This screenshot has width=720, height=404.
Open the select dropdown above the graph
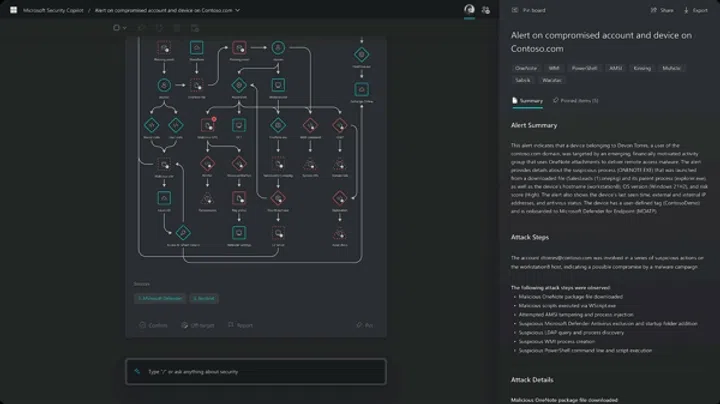[121, 28]
